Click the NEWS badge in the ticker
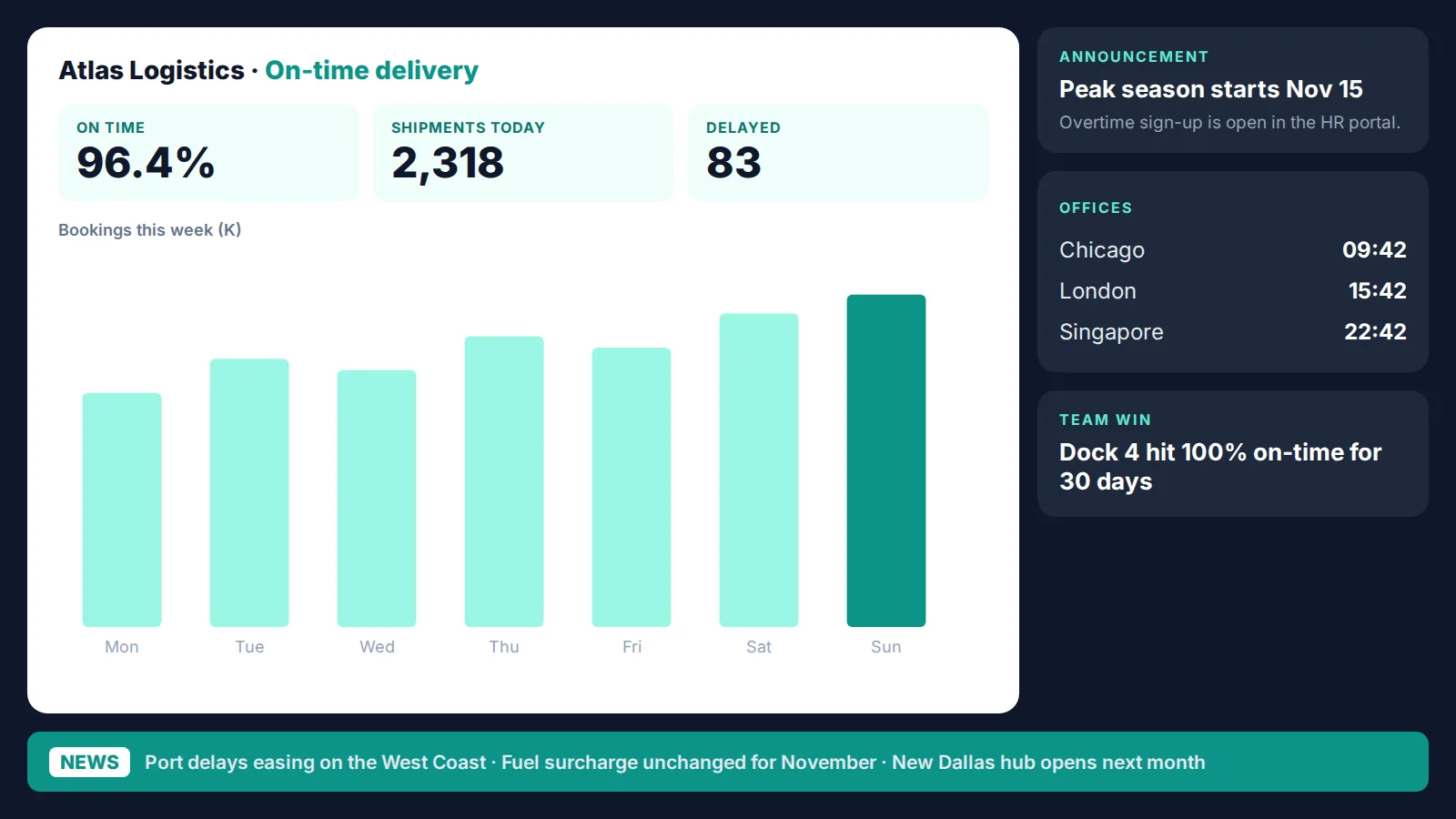Image resolution: width=1456 pixels, height=819 pixels. 89,762
